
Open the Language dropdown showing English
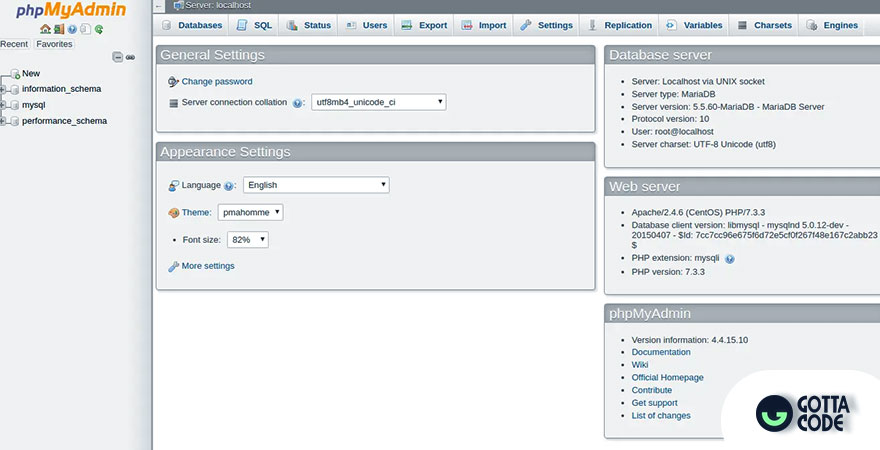click(x=316, y=185)
